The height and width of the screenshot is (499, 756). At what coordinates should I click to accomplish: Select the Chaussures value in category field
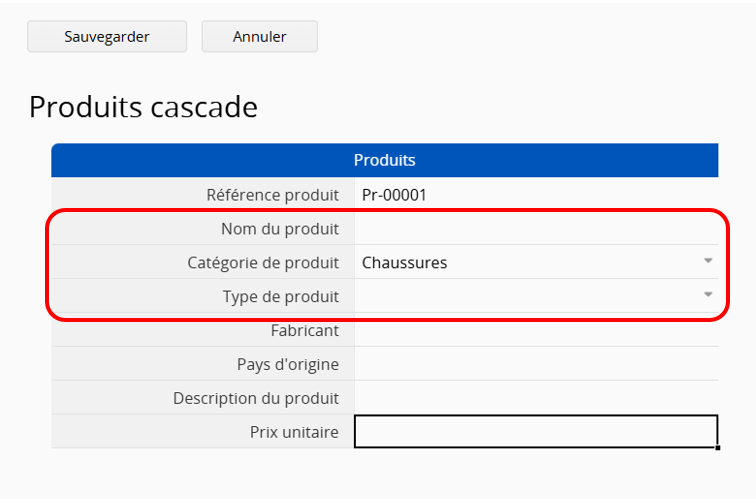click(x=405, y=263)
